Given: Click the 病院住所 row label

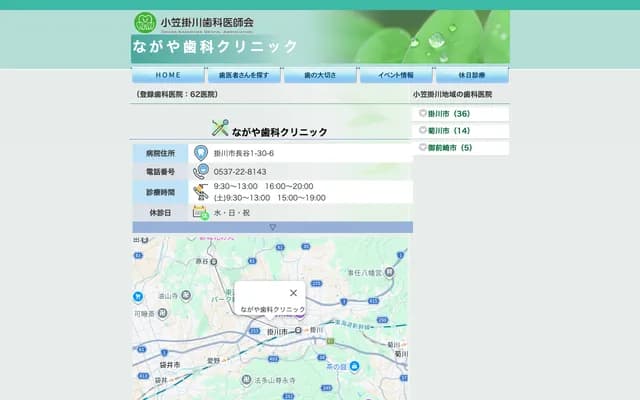Looking at the screenshot, I should [x=160, y=153].
